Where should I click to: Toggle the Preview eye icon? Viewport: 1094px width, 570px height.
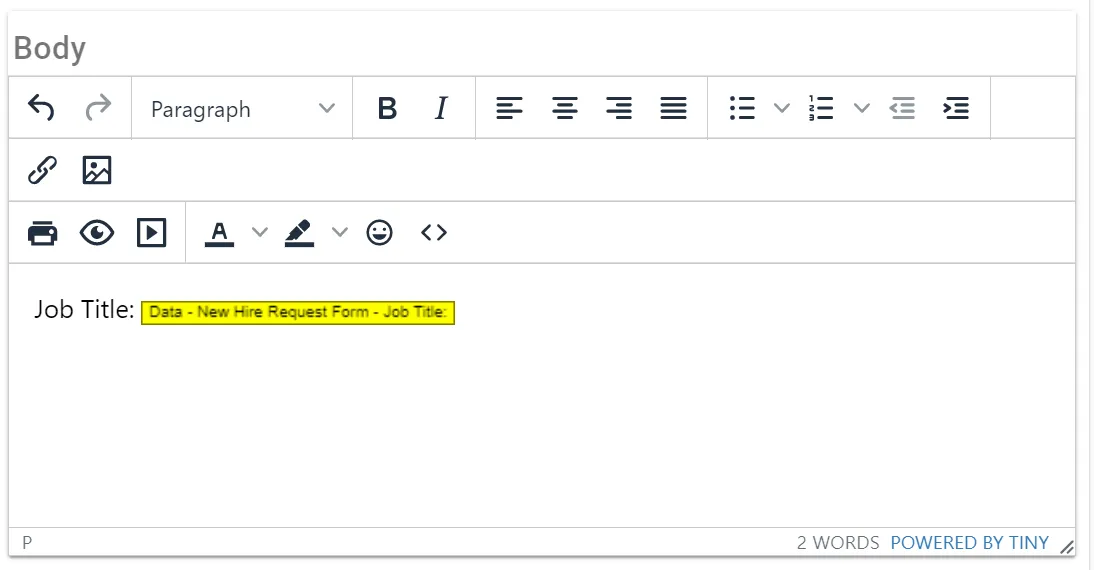pos(97,233)
